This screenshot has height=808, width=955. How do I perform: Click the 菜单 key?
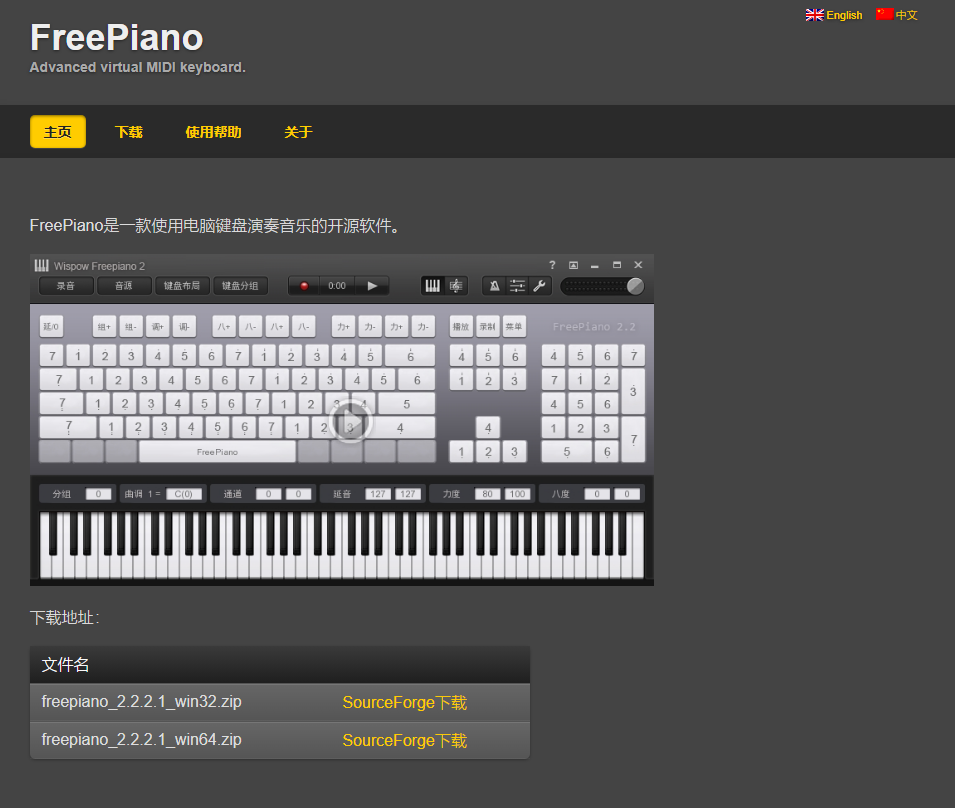point(514,326)
